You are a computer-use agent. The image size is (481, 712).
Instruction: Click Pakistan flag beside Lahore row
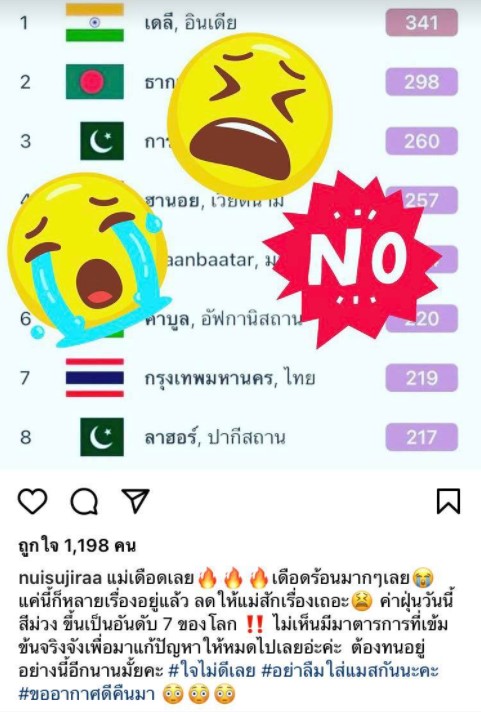coord(102,437)
